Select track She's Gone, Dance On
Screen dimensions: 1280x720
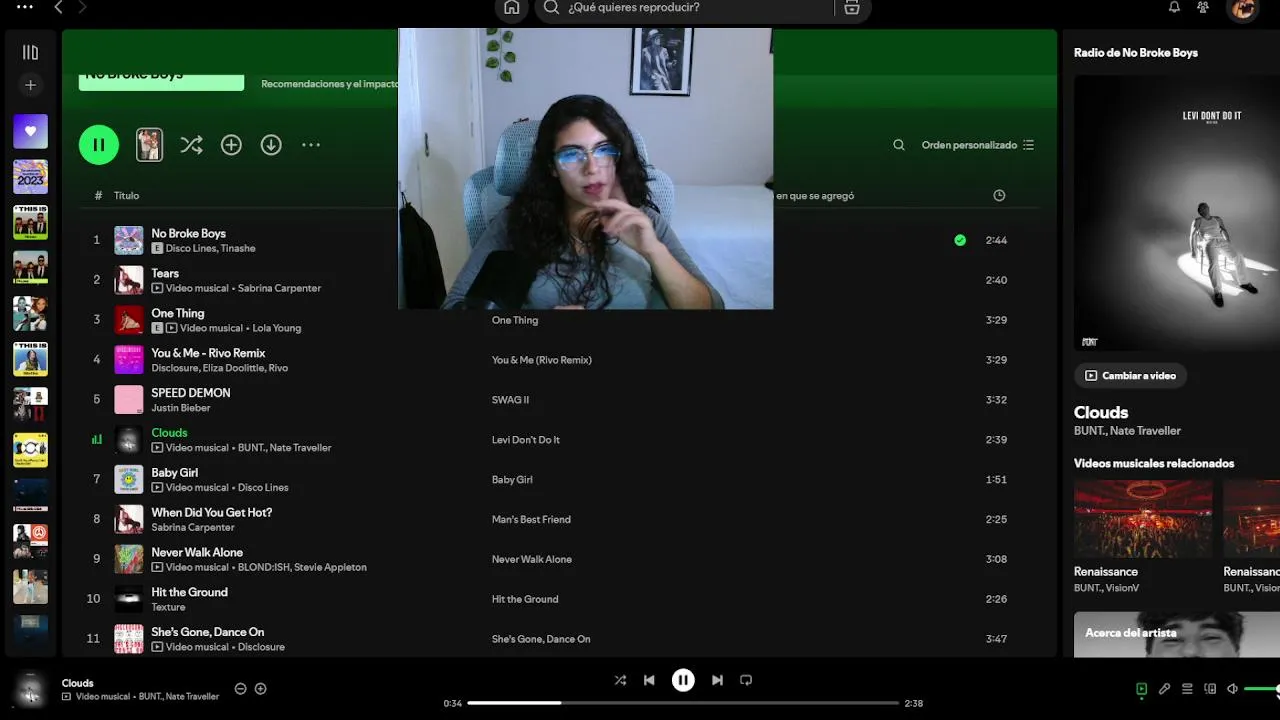[x=208, y=632]
